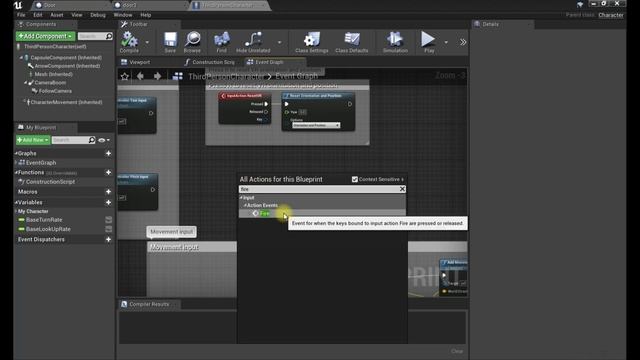This screenshot has width=640, height=360.
Task: Collapse Action Events subcategory
Action: (245, 205)
